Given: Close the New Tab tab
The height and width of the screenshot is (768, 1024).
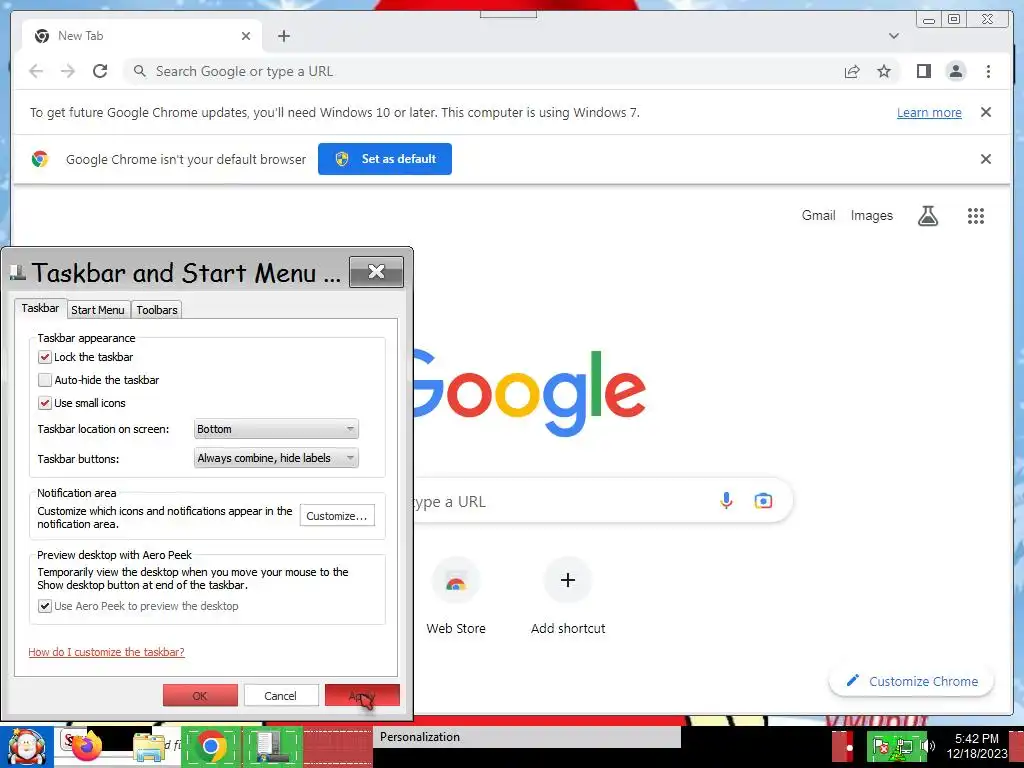Looking at the screenshot, I should point(246,36).
